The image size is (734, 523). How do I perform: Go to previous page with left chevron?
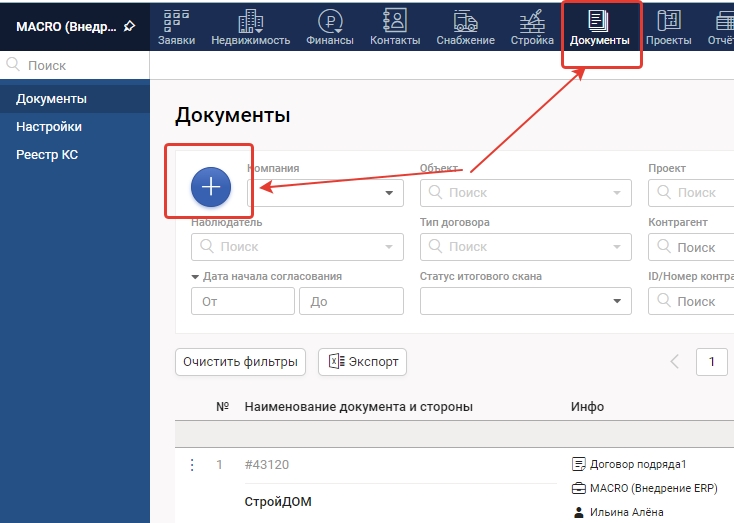[x=675, y=362]
